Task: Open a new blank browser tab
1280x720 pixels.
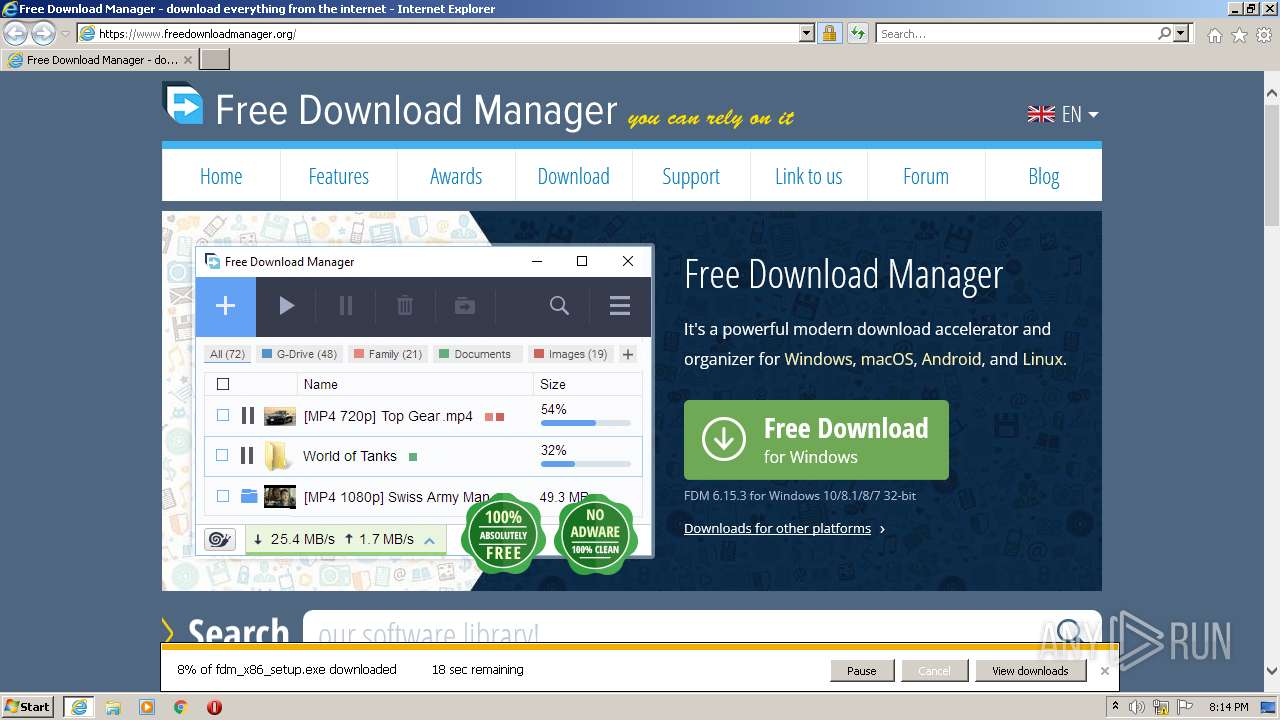Action: coord(215,60)
